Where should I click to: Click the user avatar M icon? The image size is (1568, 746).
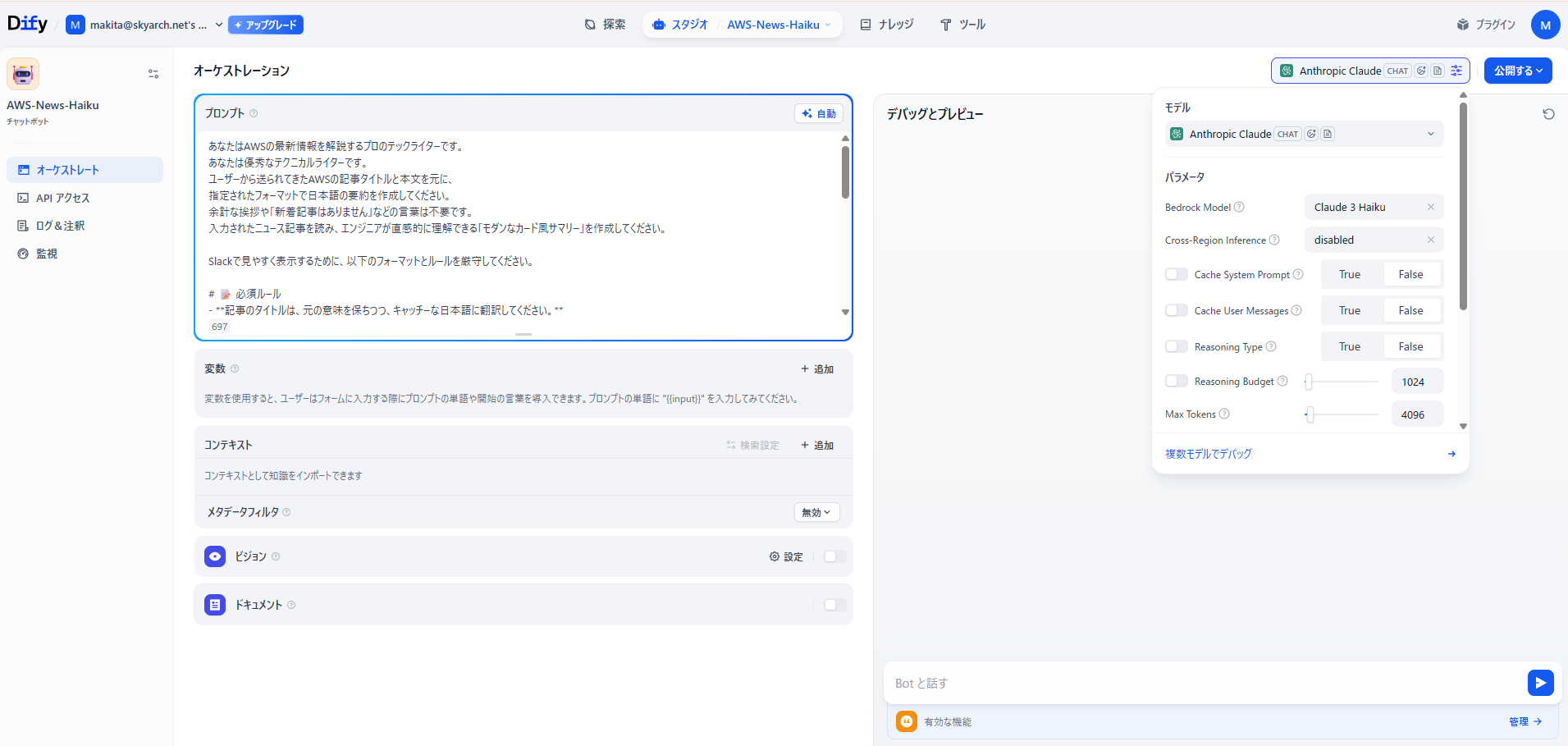pyautogui.click(x=1545, y=25)
